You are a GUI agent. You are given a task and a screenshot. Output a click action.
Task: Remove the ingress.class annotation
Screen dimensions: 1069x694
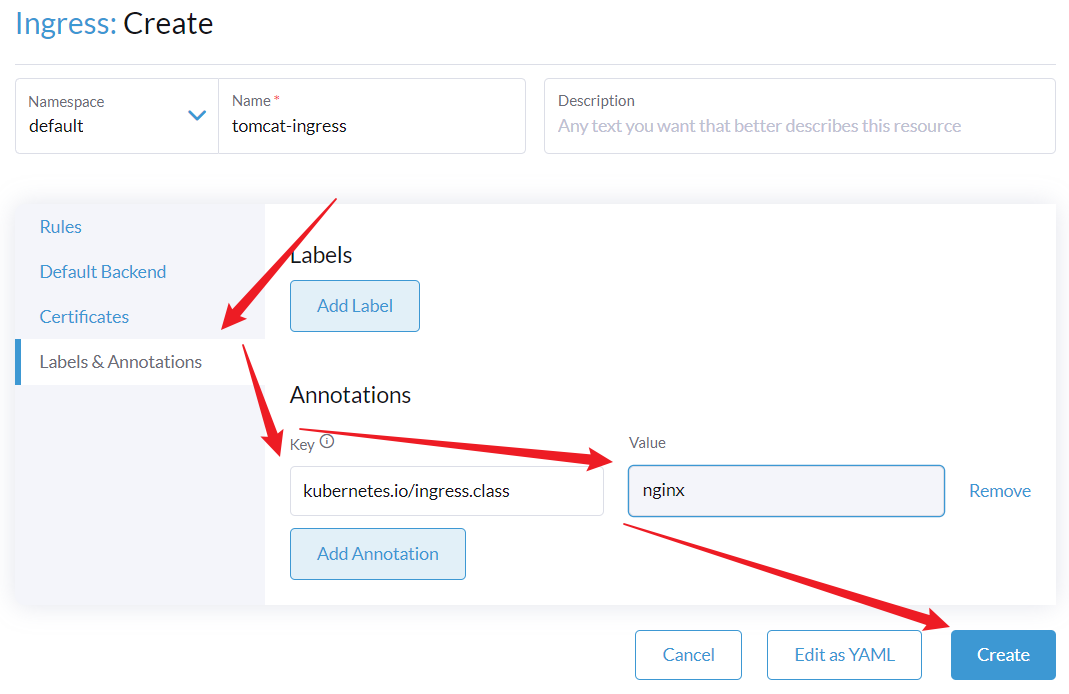click(999, 491)
